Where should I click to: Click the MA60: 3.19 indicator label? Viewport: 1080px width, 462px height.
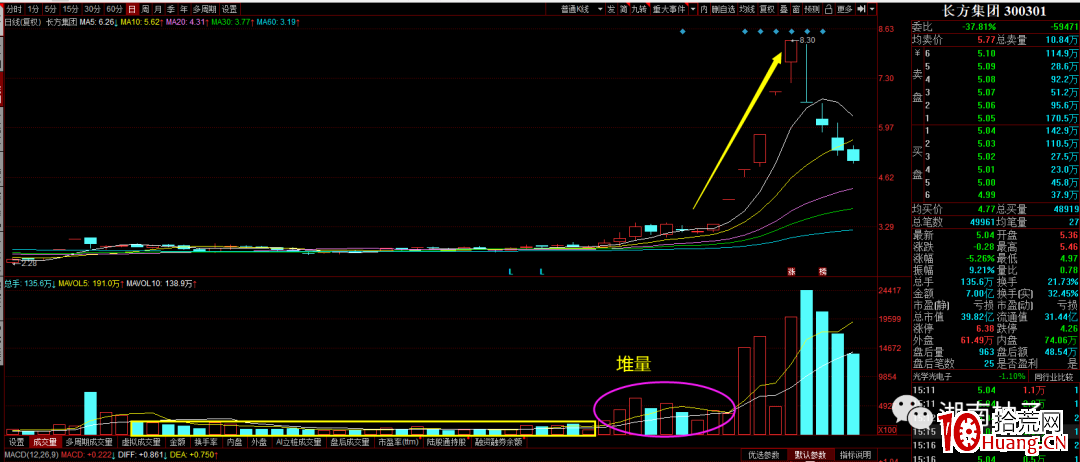pos(276,22)
